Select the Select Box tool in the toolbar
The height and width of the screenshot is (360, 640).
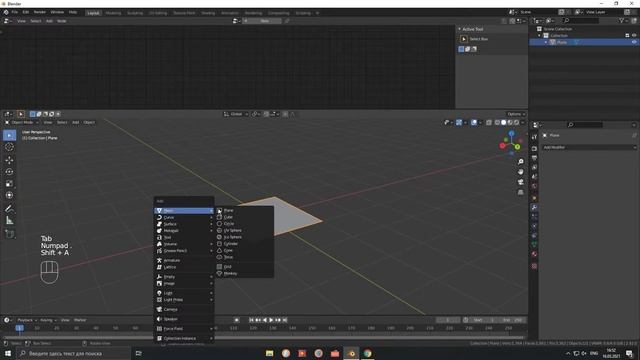pos(9,135)
